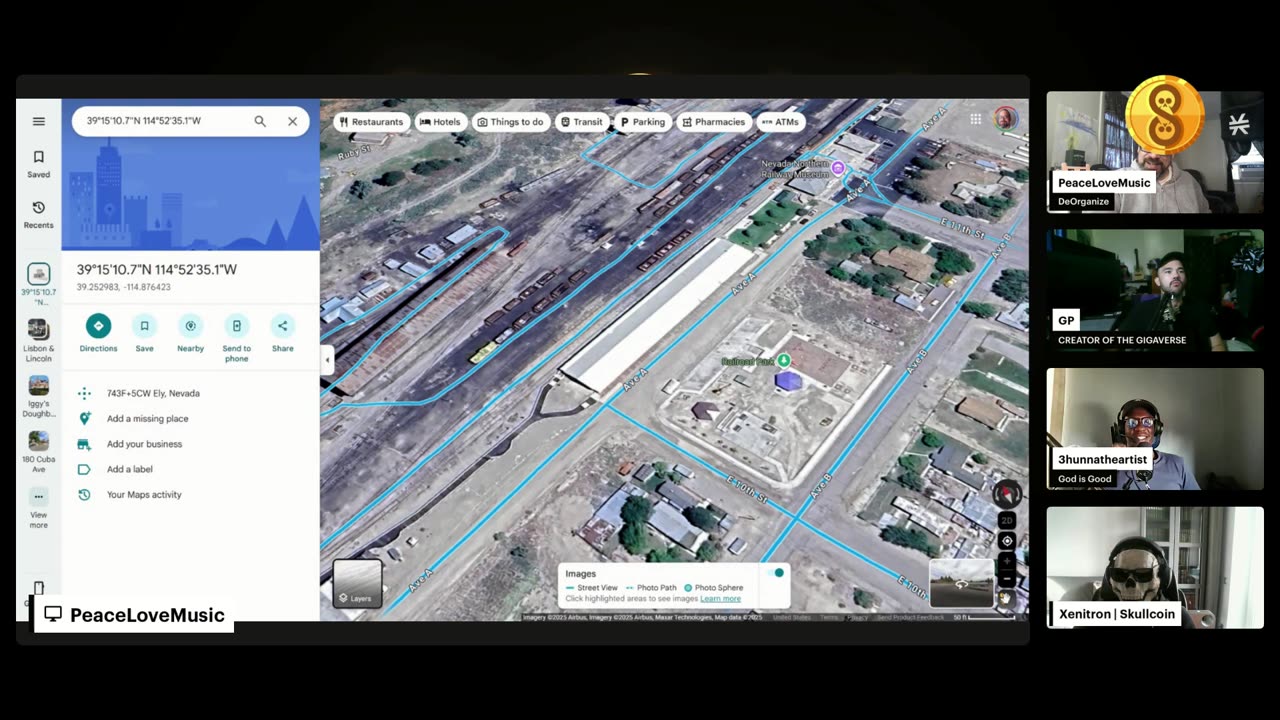Screen dimensions: 1280x720
Task: Open the Saved places sidebar item
Action: tap(38, 164)
